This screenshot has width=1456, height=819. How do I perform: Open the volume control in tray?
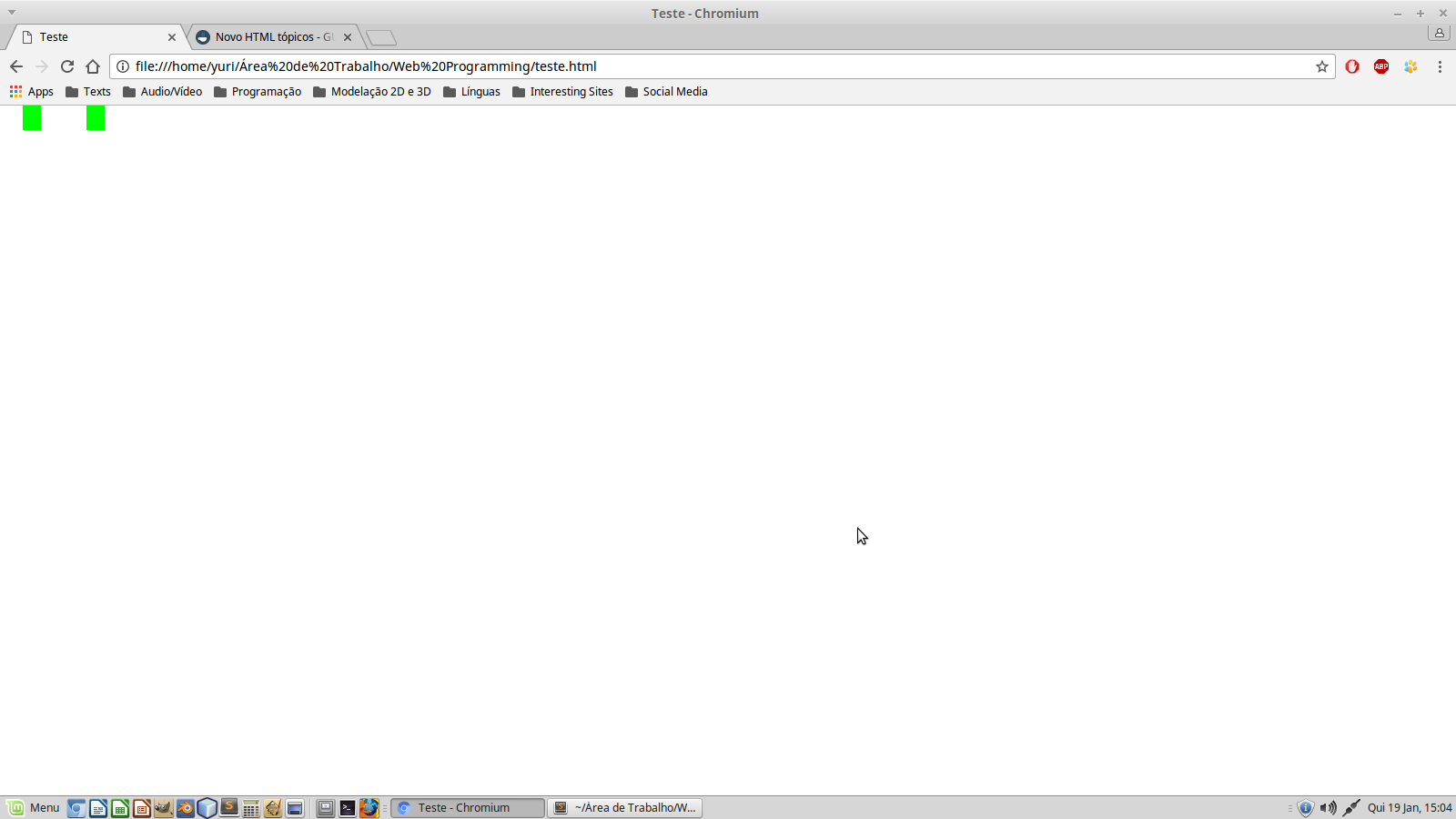[x=1329, y=808]
